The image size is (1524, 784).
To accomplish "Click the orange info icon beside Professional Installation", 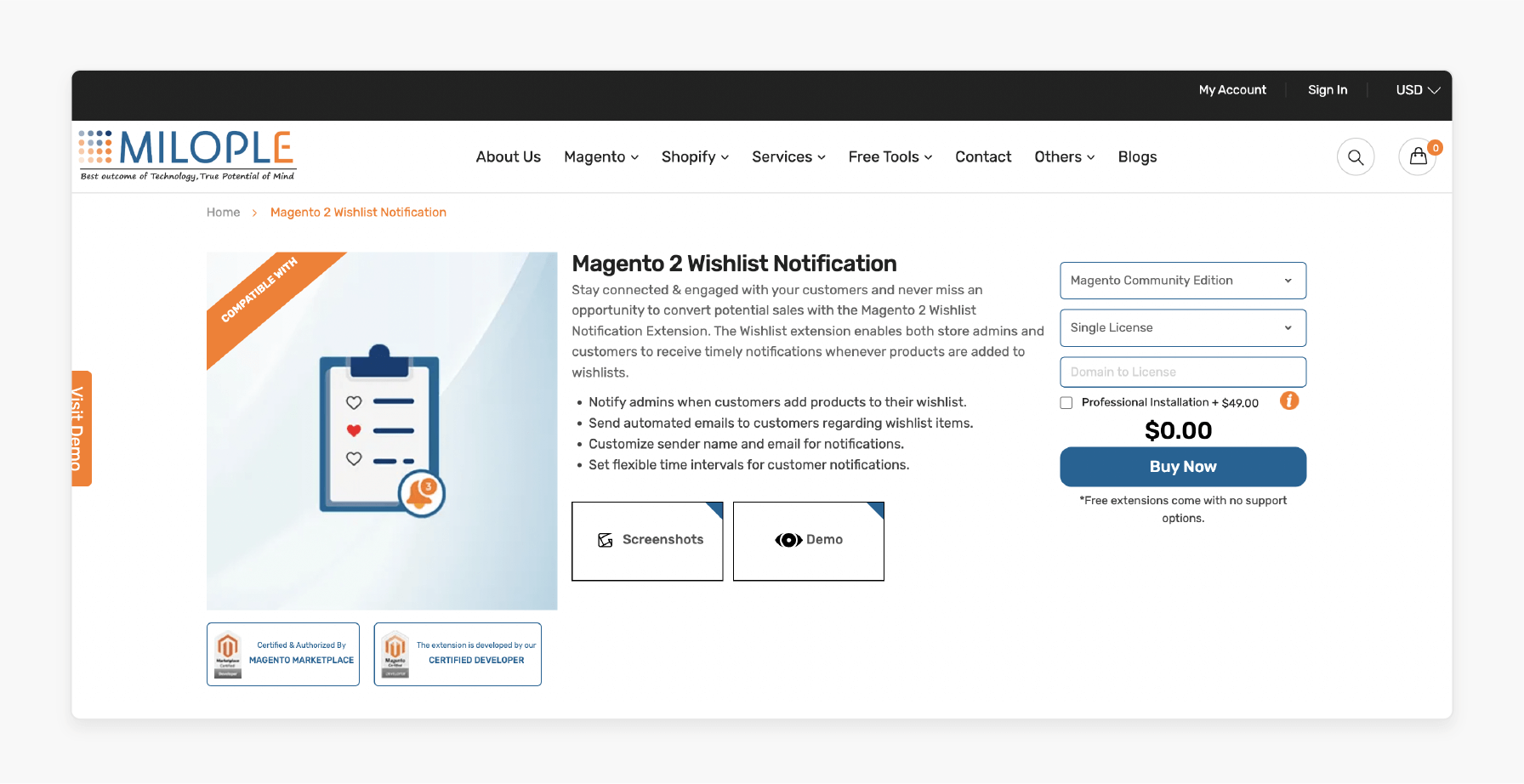I will [1289, 401].
